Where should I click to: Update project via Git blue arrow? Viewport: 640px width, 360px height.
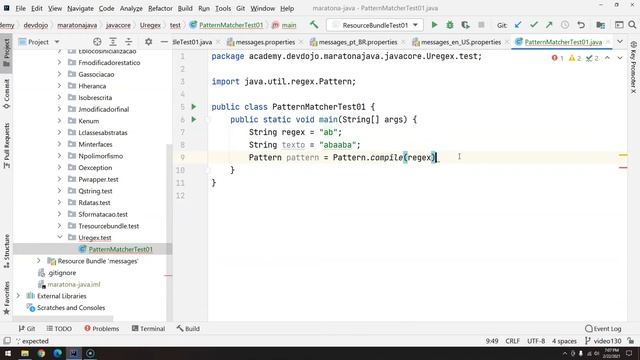pos(518,25)
